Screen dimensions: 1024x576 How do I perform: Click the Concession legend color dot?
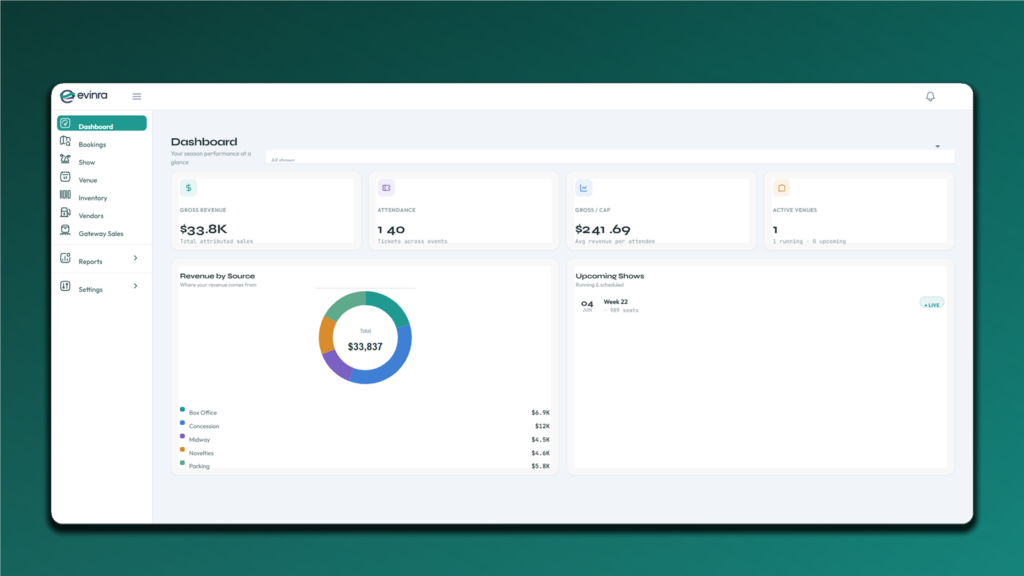(x=182, y=423)
